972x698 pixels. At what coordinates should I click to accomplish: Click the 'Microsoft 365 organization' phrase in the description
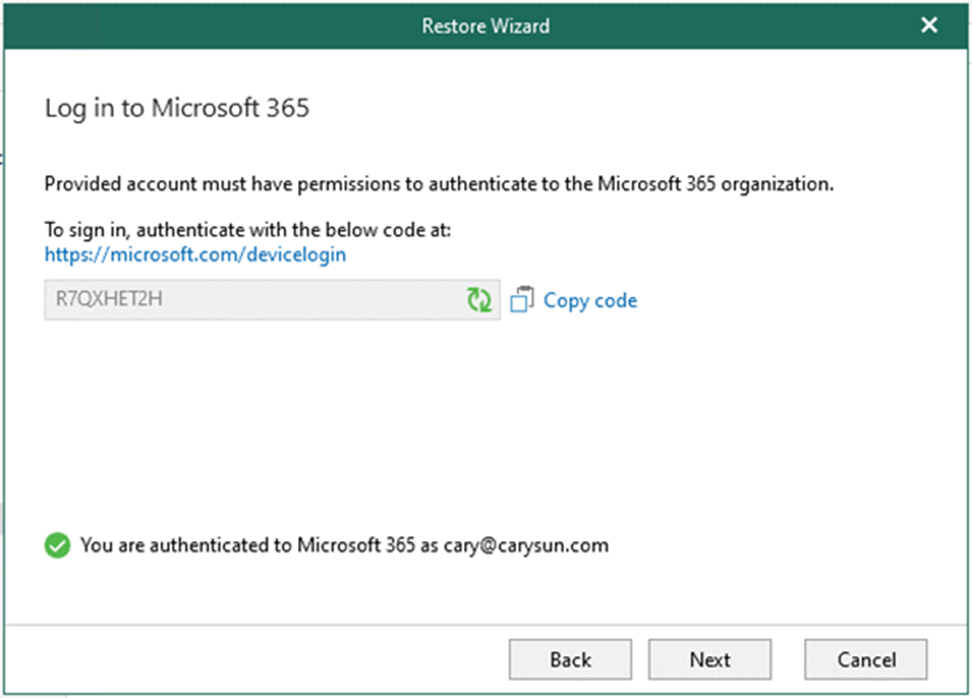(715, 185)
